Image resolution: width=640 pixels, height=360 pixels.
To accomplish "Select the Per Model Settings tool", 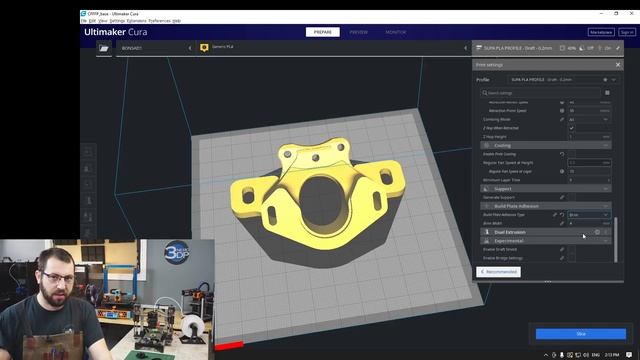I will point(88,216).
